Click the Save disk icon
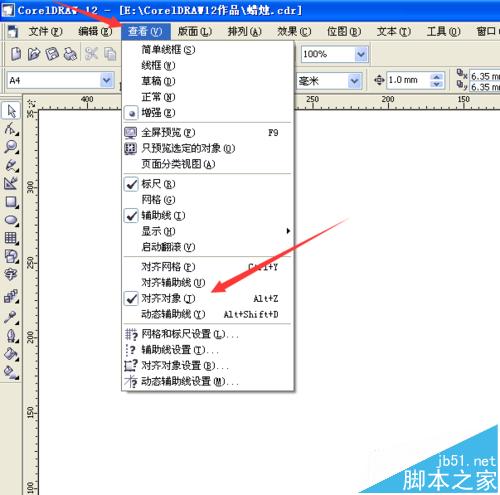 pyautogui.click(x=52, y=54)
